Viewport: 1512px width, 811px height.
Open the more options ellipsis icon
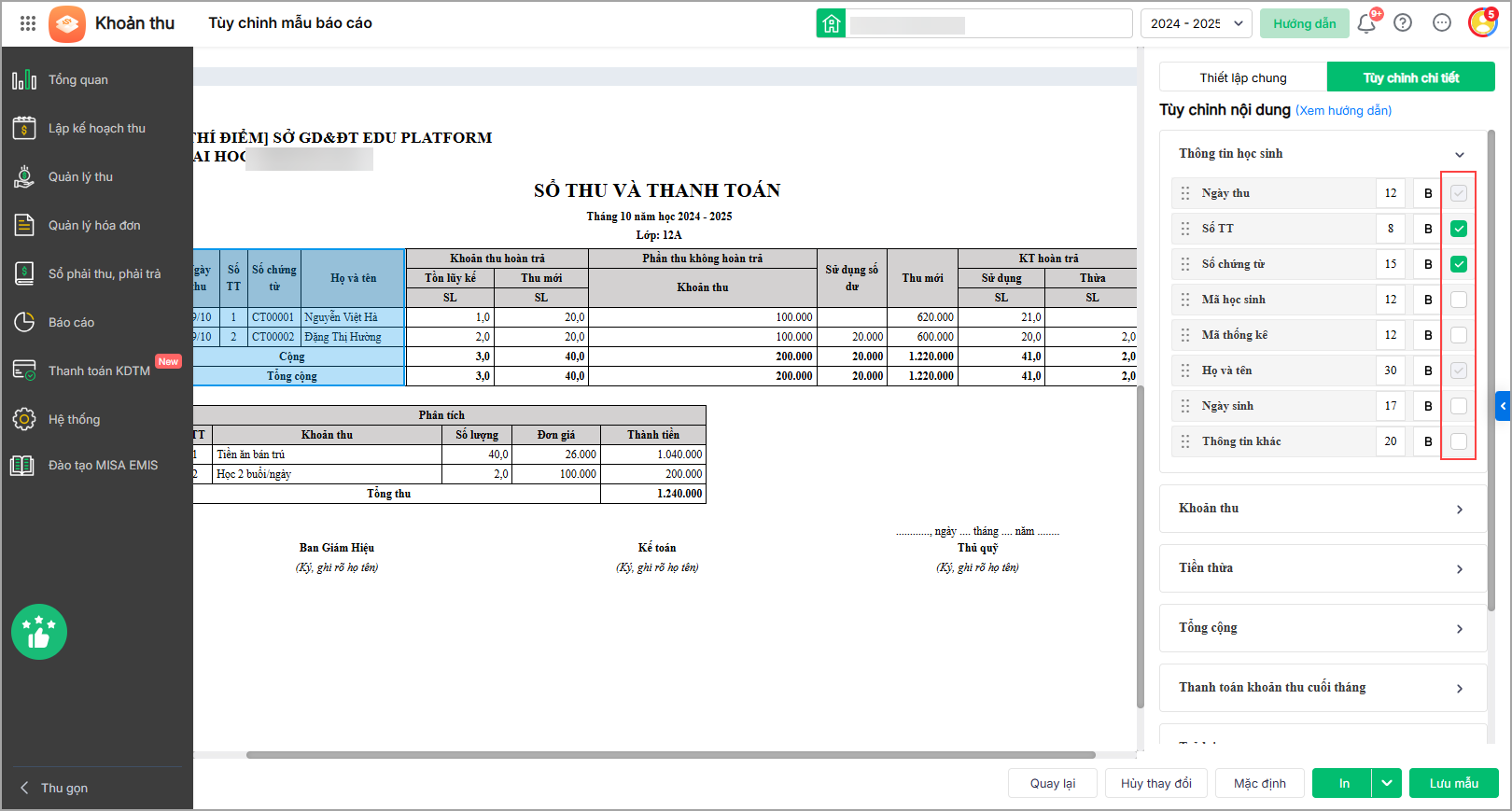coord(1442,23)
